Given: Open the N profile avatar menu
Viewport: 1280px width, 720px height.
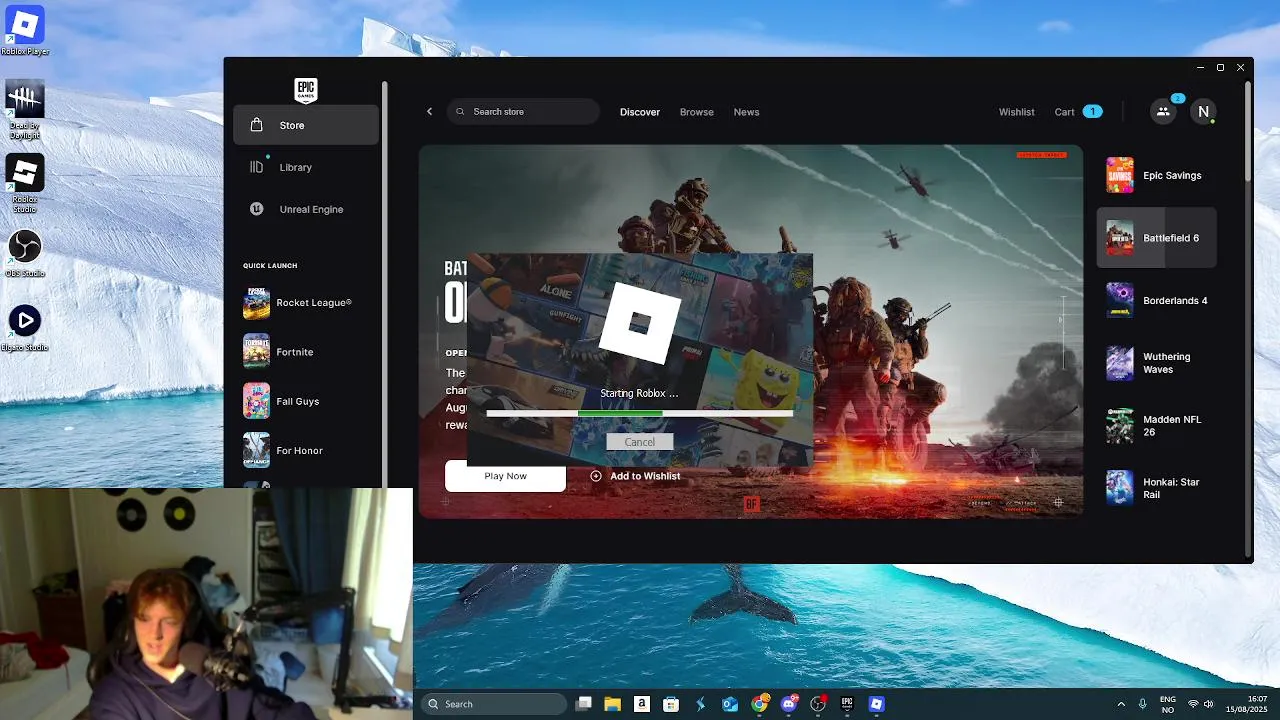Looking at the screenshot, I should [1204, 112].
